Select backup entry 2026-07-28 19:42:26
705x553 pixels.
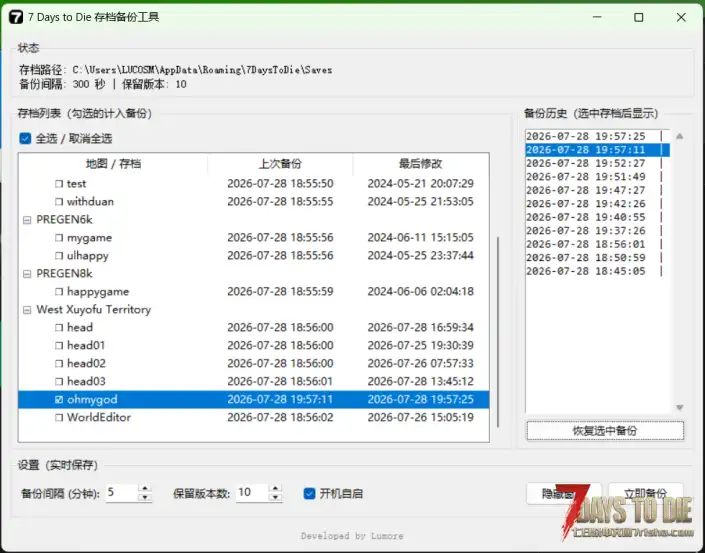(598, 204)
